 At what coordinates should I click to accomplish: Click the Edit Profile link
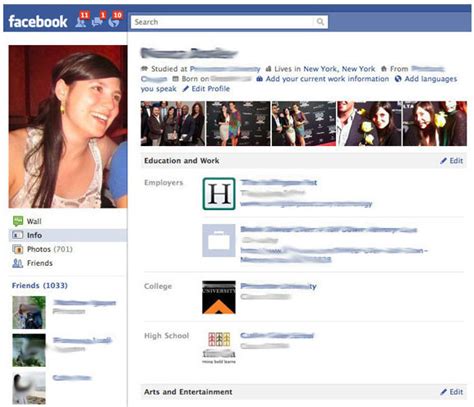tap(211, 89)
